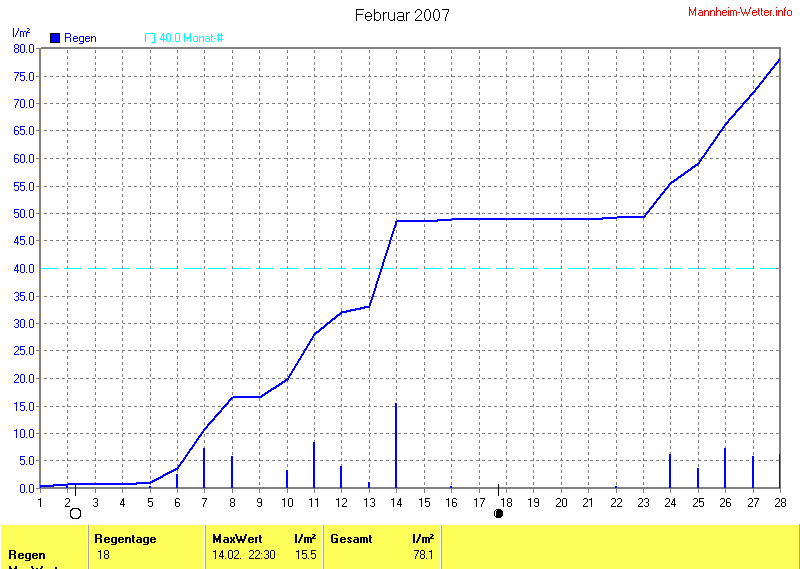Click the full moon symbol below the axis
Viewport: 800px width, 569px height.
pyautogui.click(x=75, y=513)
